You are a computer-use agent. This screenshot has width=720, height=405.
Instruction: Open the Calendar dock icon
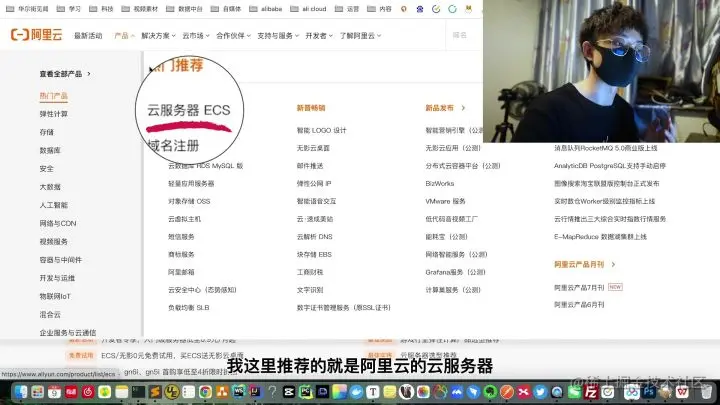(54, 392)
